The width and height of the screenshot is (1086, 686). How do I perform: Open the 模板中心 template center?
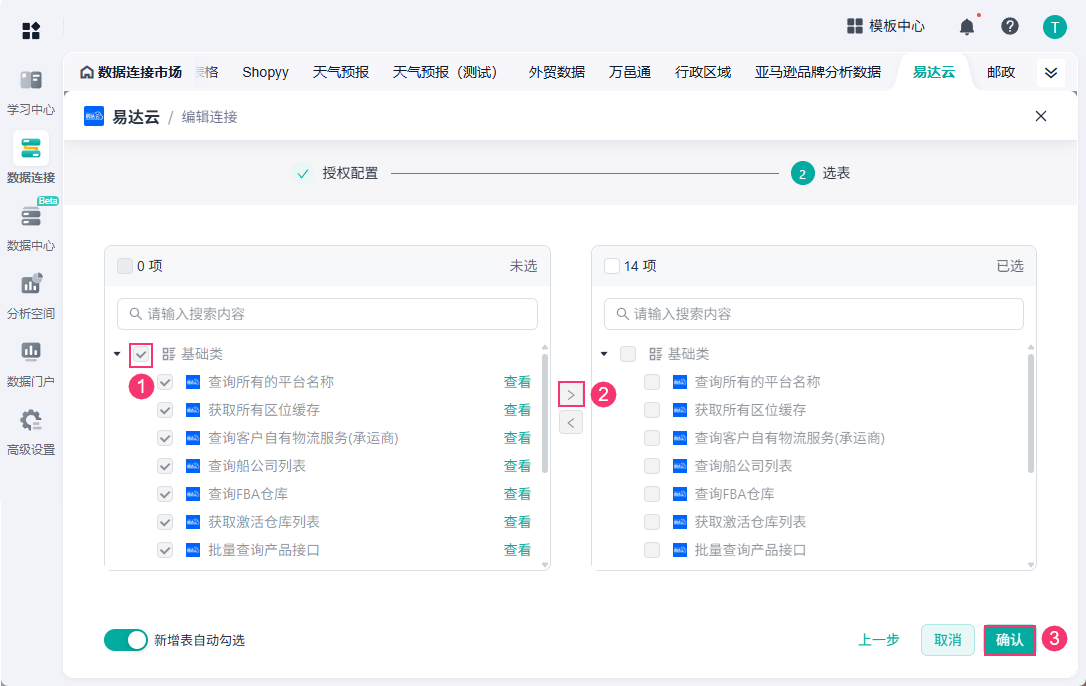point(886,26)
